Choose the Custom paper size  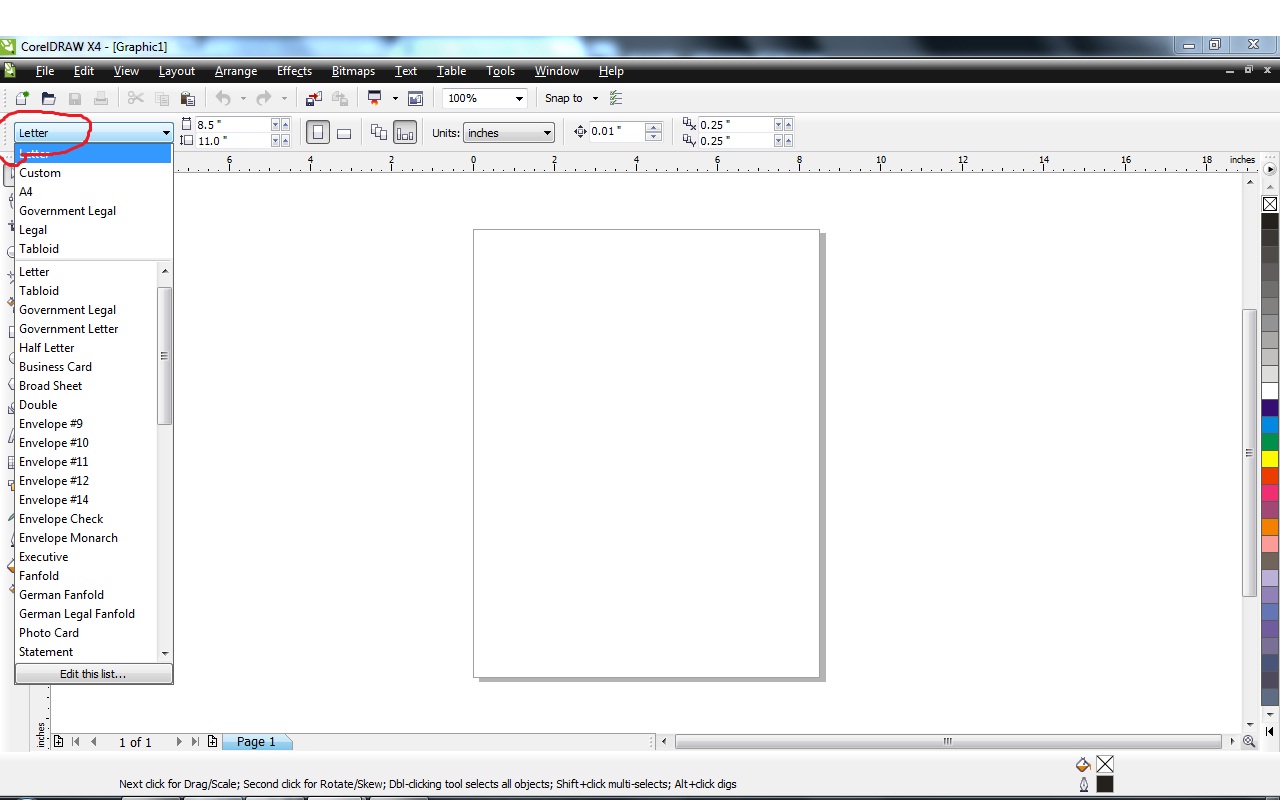tap(94, 173)
